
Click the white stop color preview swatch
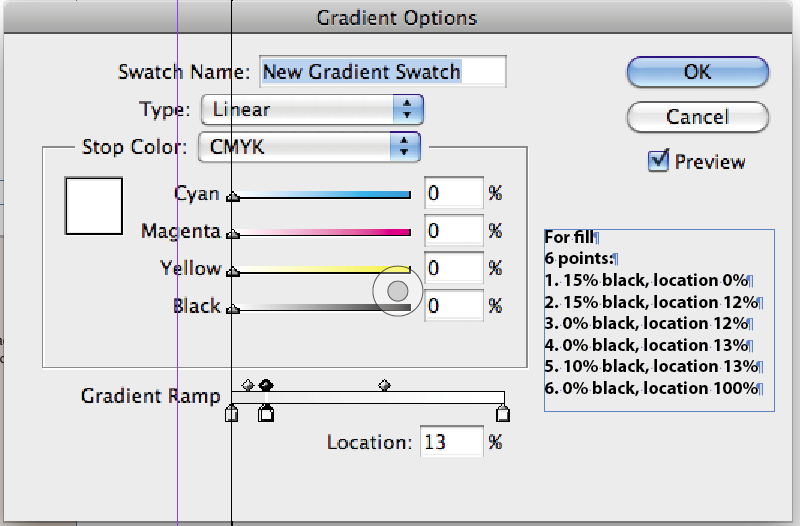(x=94, y=206)
